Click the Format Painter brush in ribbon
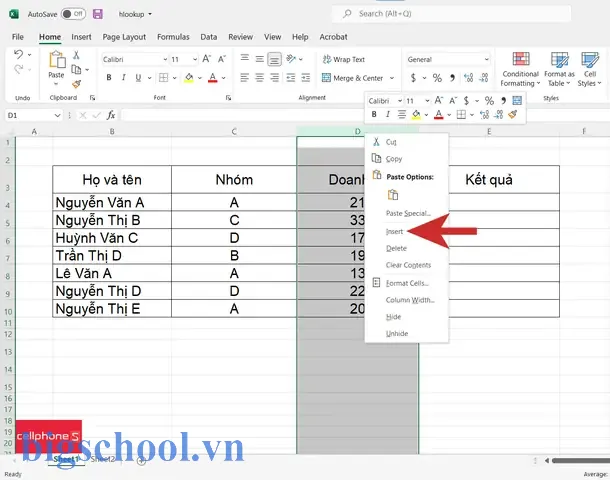This screenshot has width=610, height=480. tap(76, 84)
